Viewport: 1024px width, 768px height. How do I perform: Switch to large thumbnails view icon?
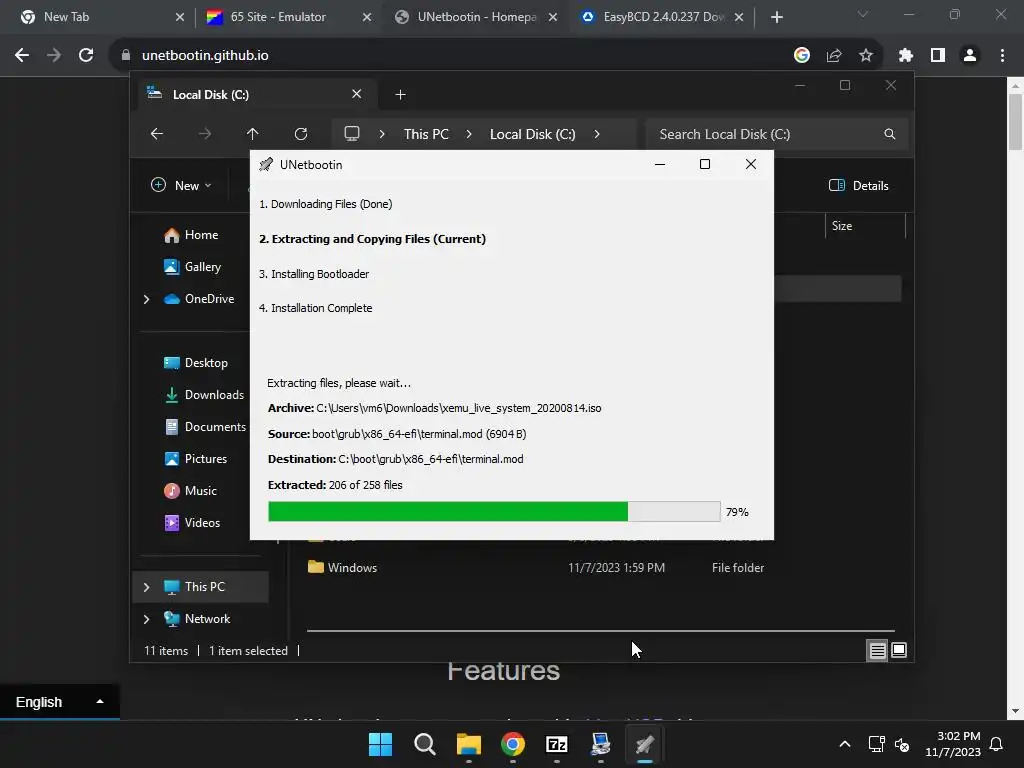[899, 650]
